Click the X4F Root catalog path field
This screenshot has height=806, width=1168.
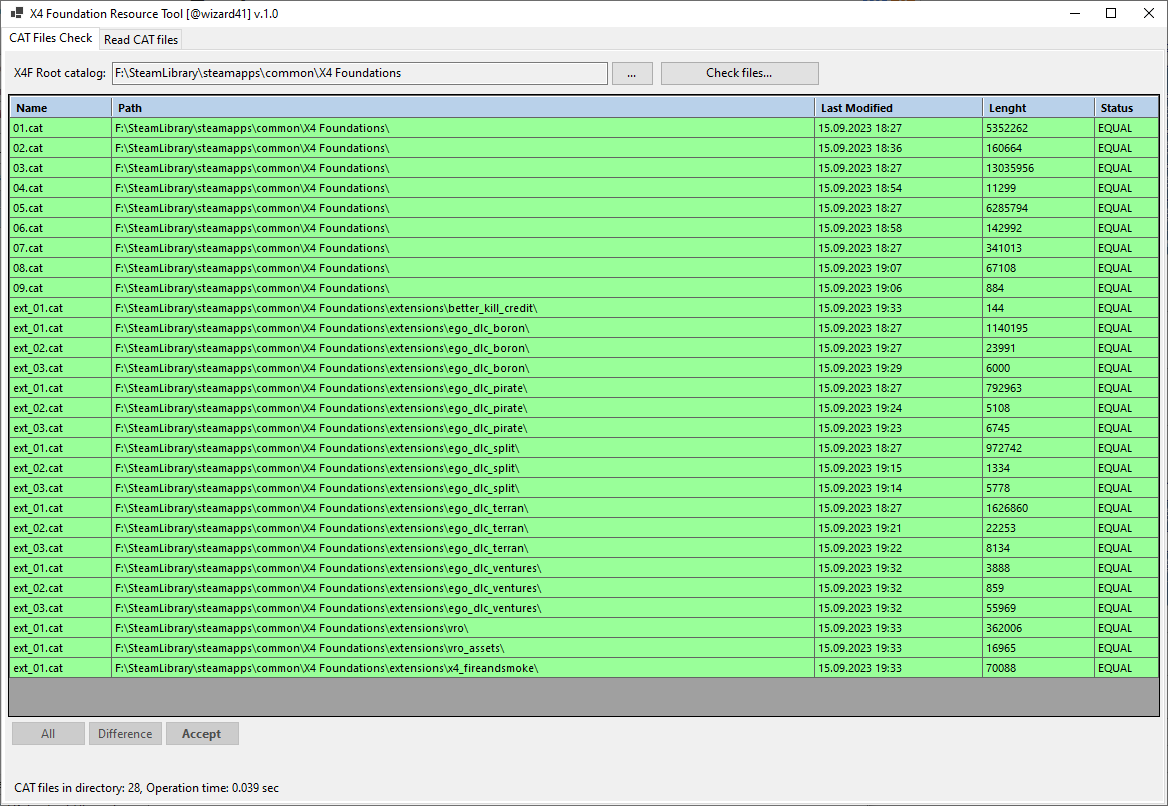tap(360, 73)
